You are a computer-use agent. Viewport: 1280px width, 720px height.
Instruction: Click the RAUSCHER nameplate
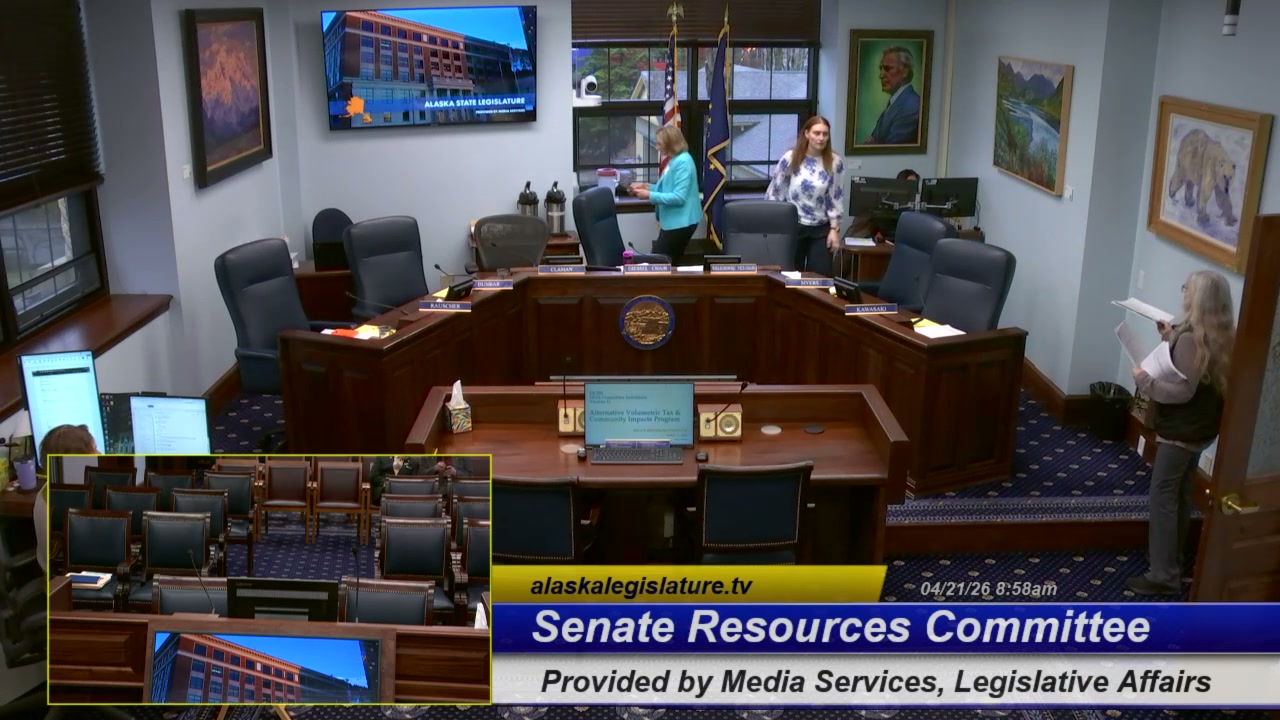point(445,306)
